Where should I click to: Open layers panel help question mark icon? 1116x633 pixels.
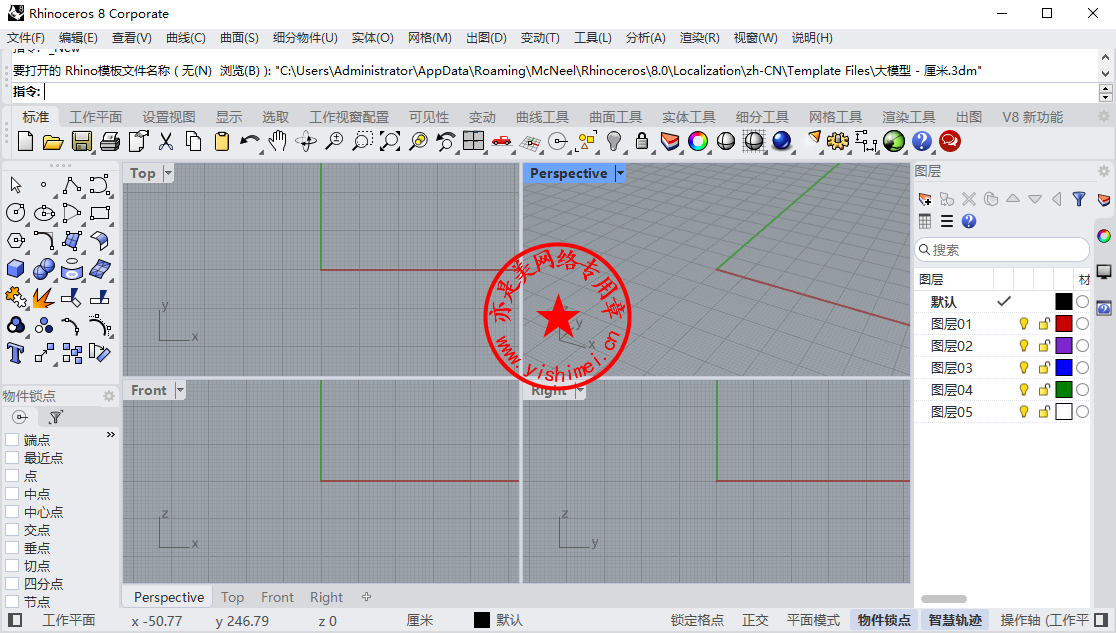pos(969,221)
